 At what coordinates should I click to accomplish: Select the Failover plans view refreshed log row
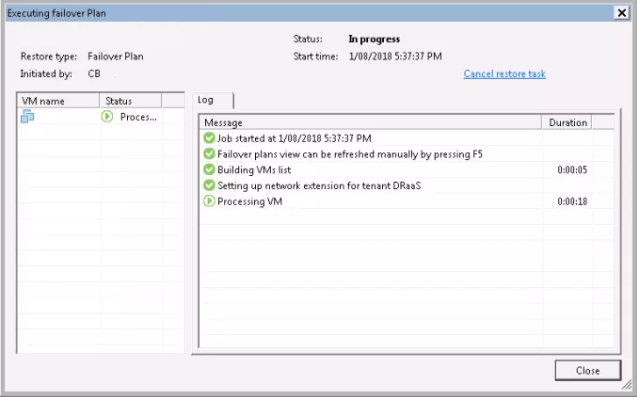point(407,154)
